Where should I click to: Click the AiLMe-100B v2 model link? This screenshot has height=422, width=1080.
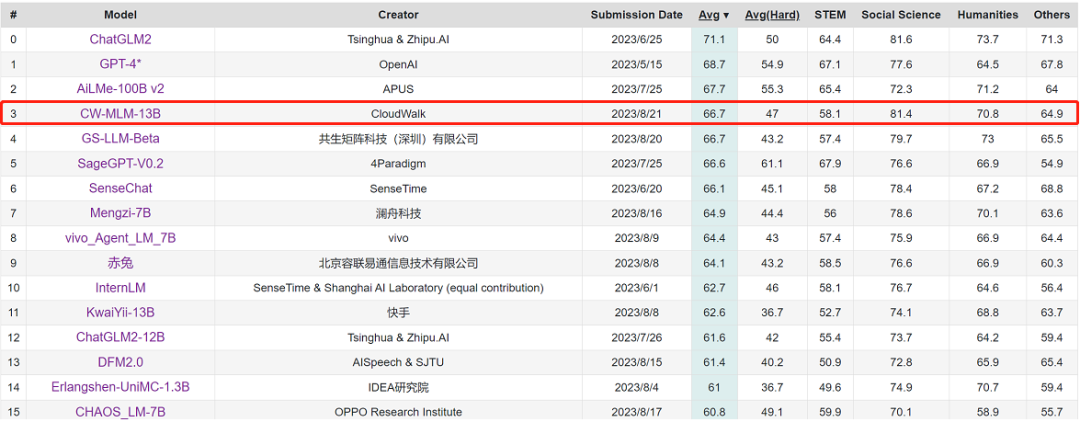tap(120, 89)
